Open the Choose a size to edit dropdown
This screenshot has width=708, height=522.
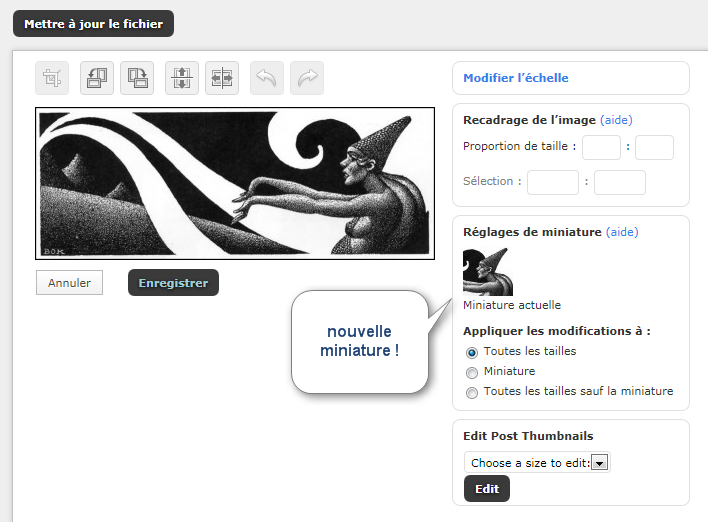click(537, 463)
